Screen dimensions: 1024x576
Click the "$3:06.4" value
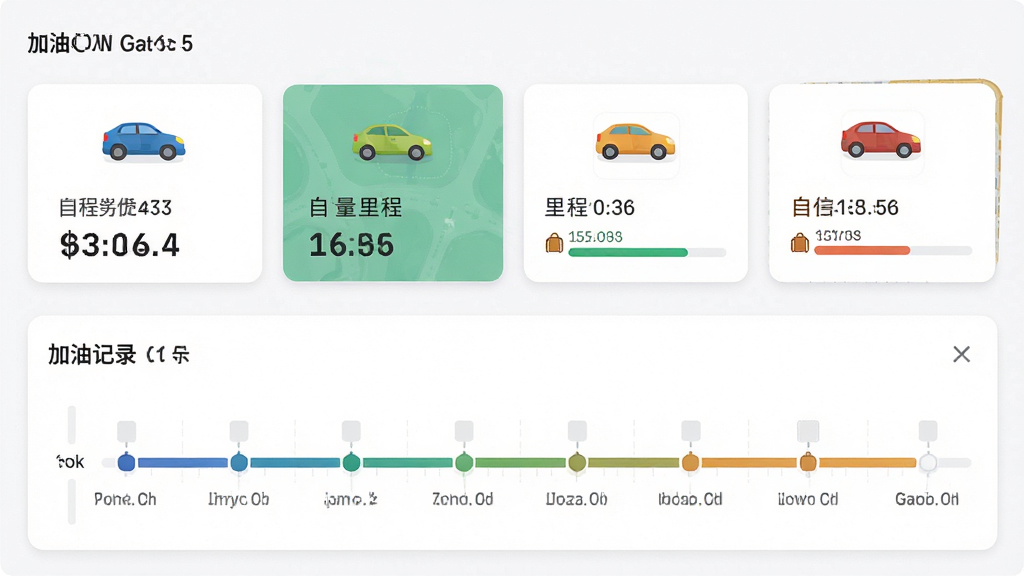[120, 246]
